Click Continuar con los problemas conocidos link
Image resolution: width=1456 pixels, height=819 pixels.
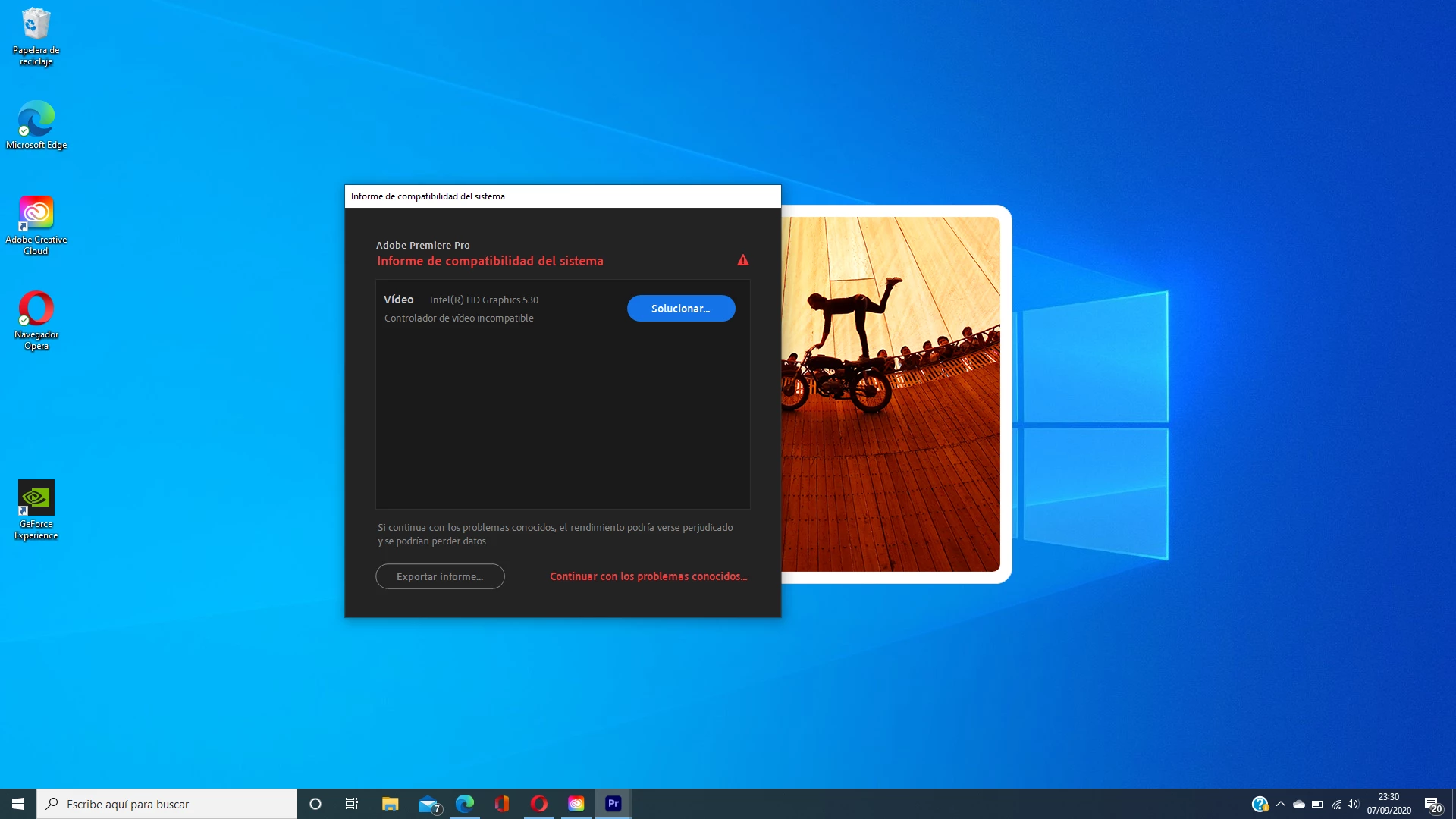pos(648,576)
